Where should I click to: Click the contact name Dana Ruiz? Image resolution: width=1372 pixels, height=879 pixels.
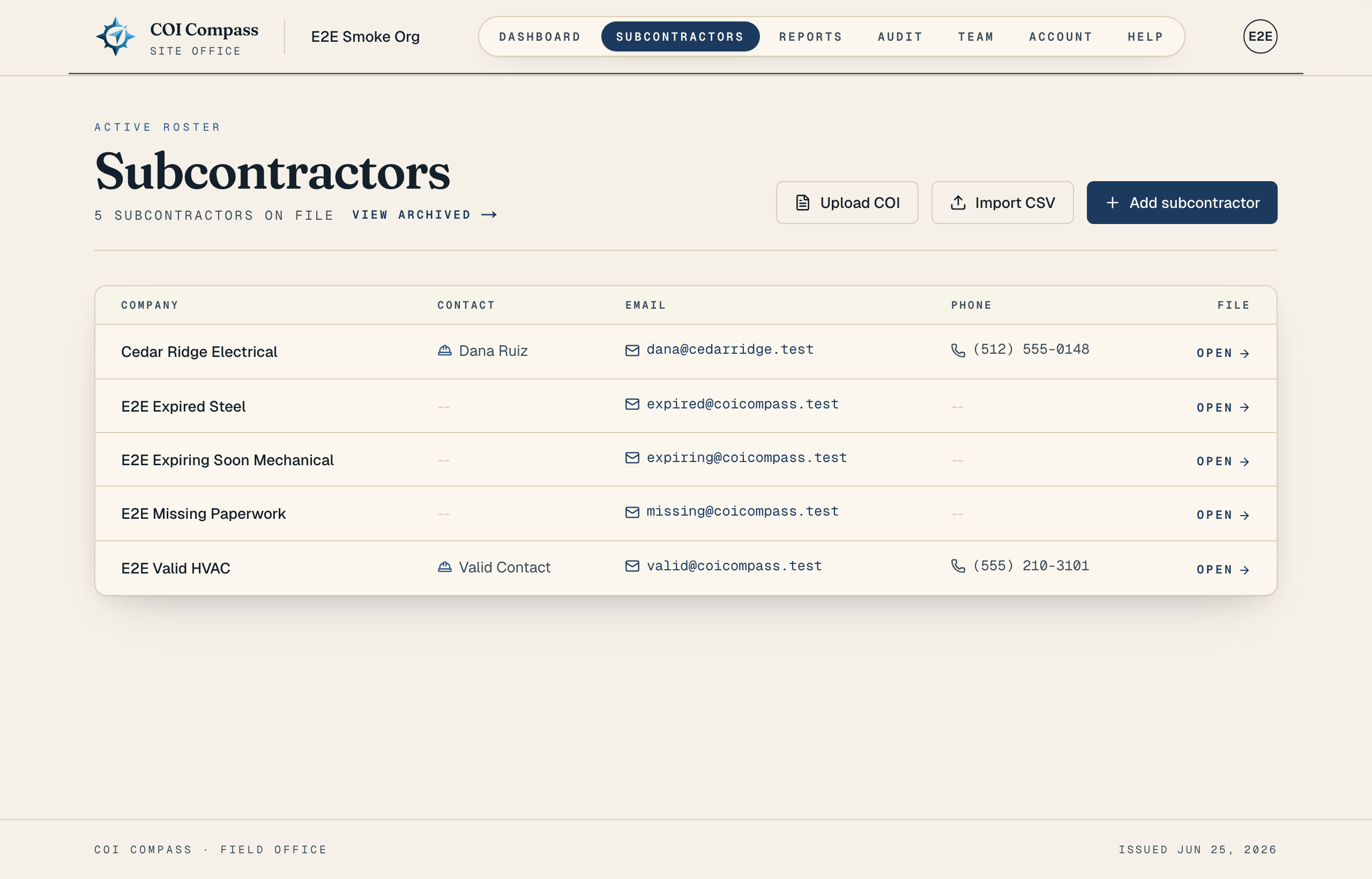click(493, 351)
